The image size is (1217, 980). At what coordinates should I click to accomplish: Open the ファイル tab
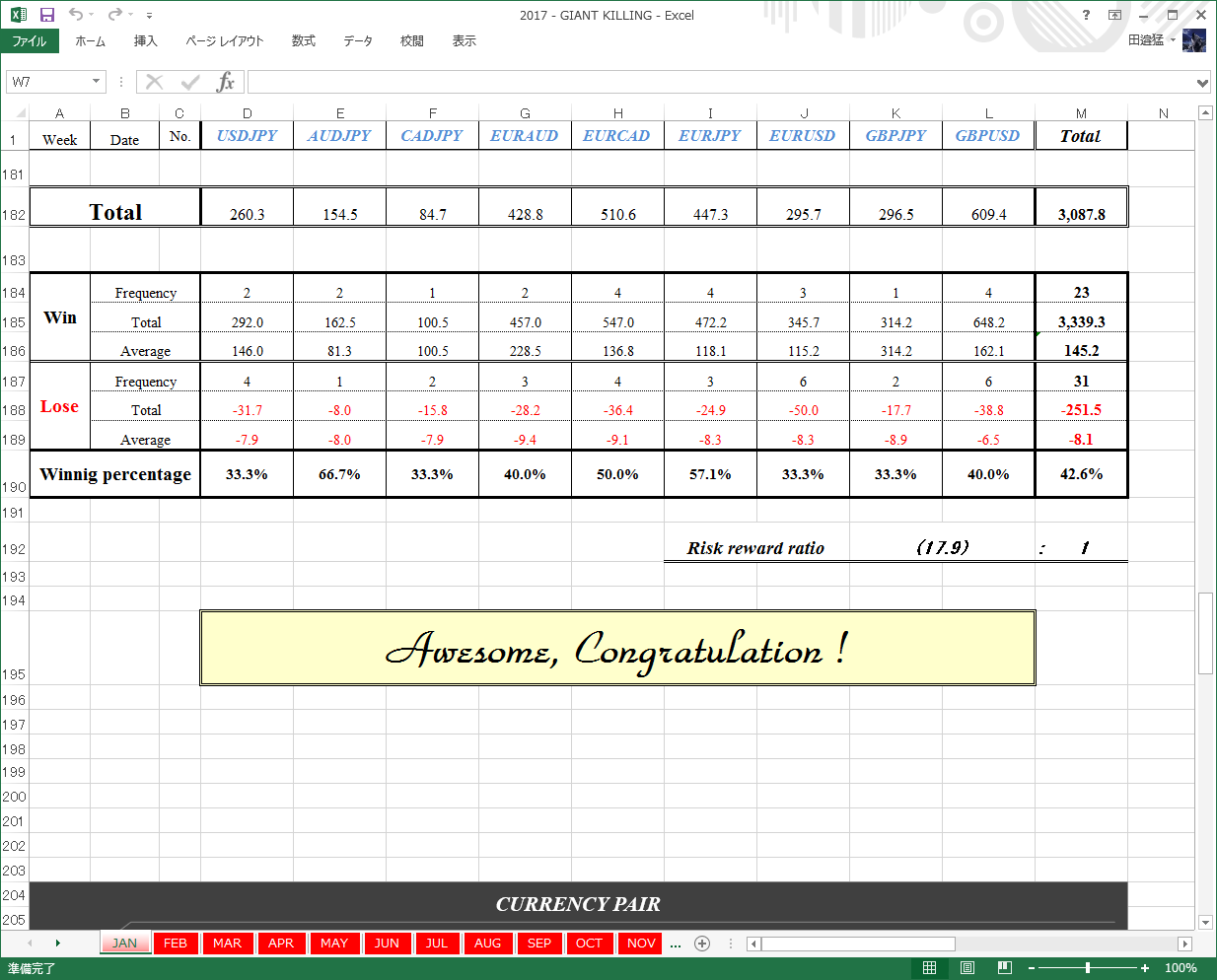click(x=30, y=41)
